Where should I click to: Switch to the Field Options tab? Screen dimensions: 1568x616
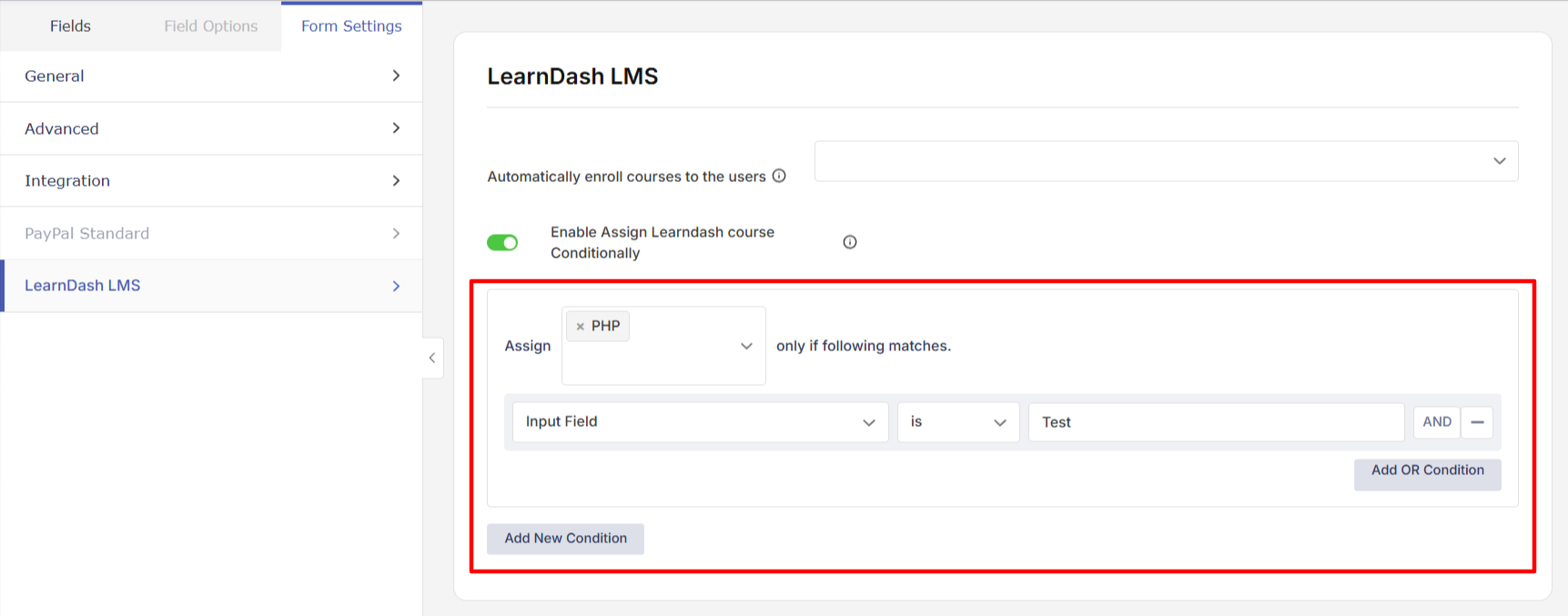211,26
